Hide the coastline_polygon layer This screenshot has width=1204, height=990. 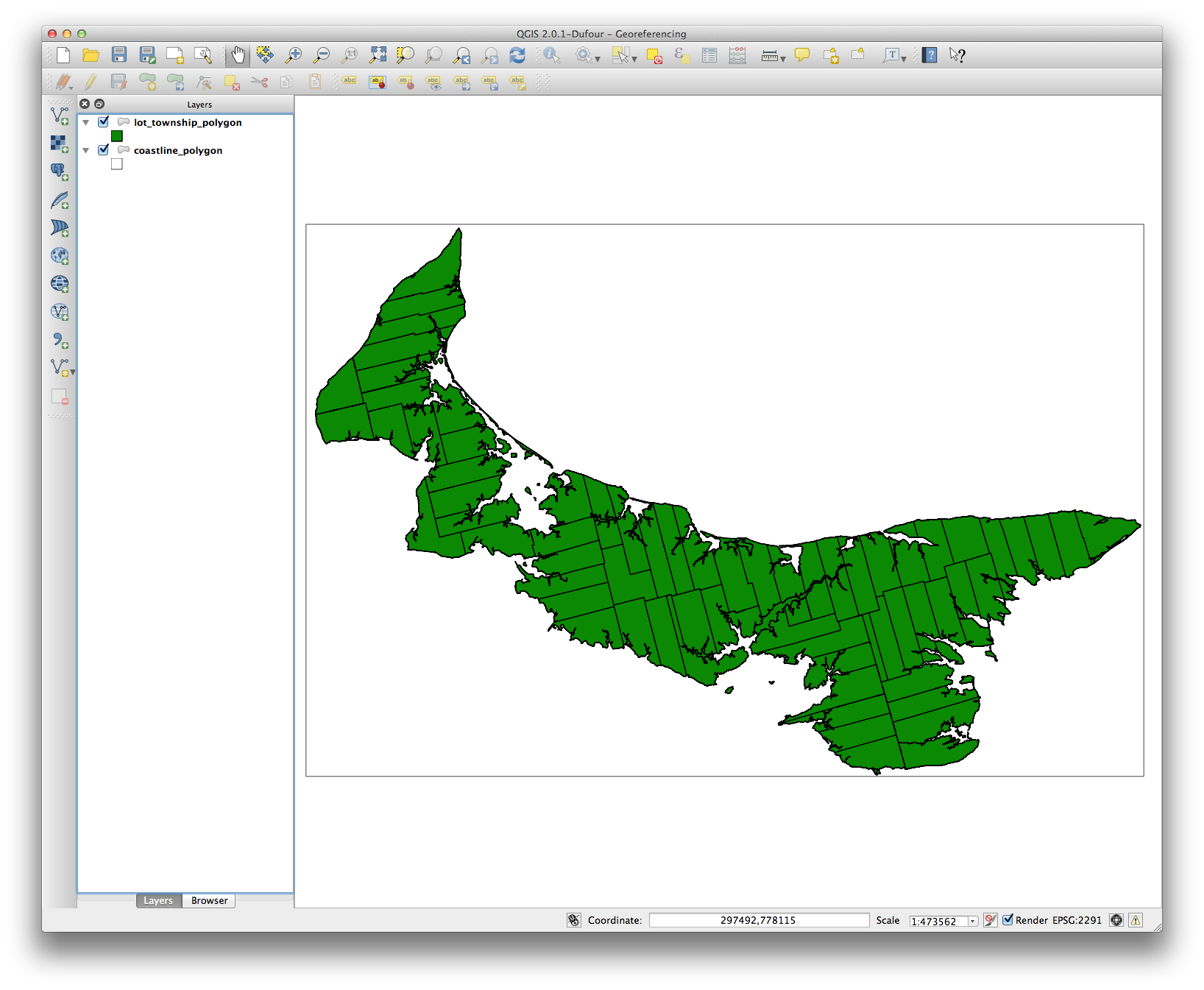click(104, 150)
